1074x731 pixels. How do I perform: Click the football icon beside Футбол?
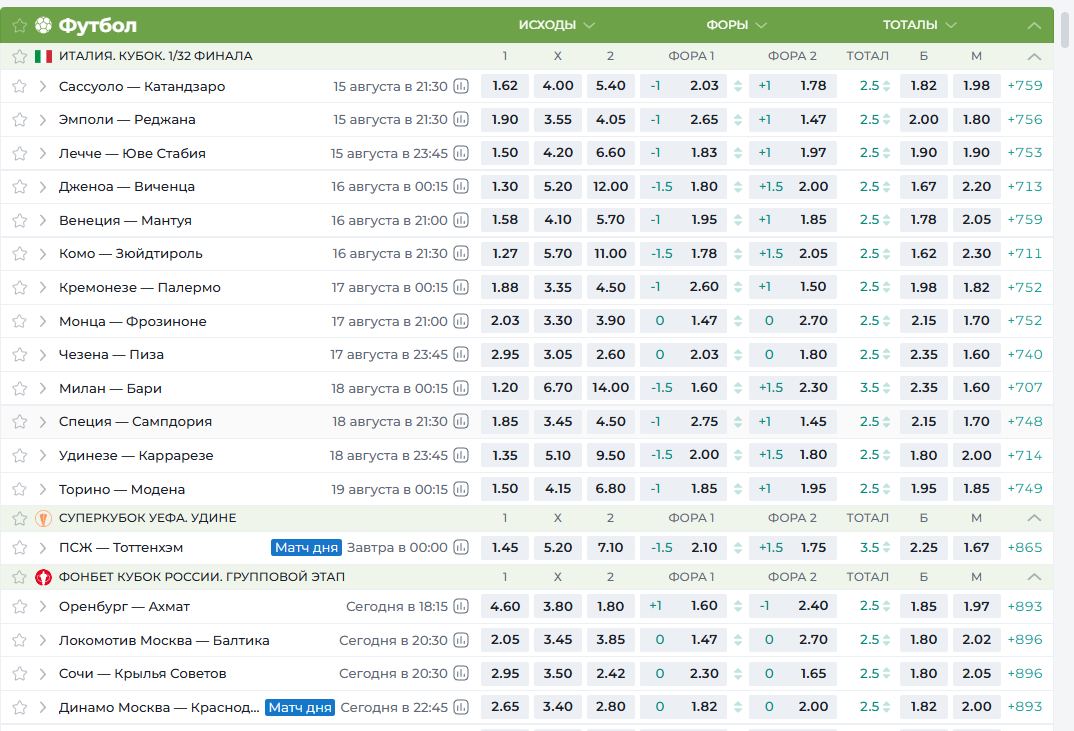pyautogui.click(x=43, y=25)
